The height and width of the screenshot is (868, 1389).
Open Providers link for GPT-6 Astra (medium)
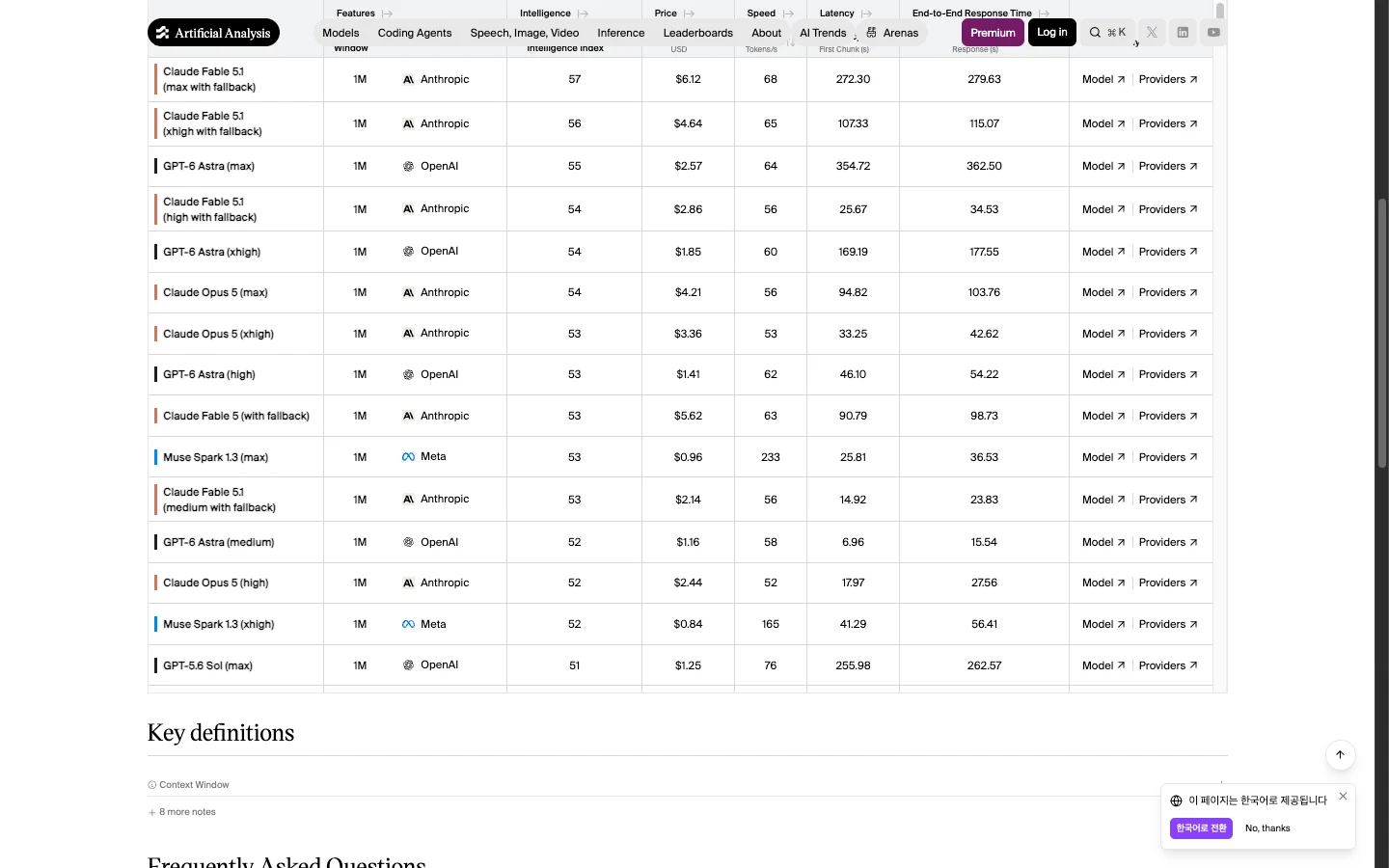point(1168,542)
